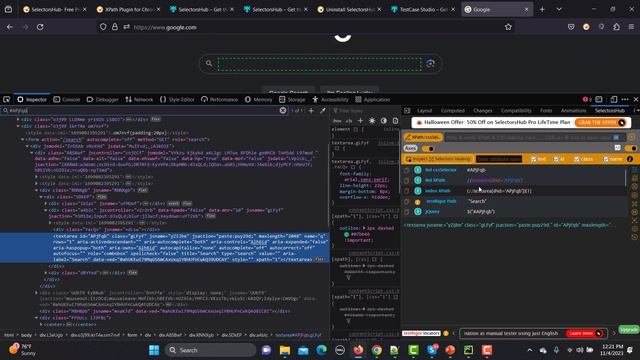Collapse the form element node
The width and height of the screenshot is (640, 360).
pyautogui.click(x=22, y=139)
